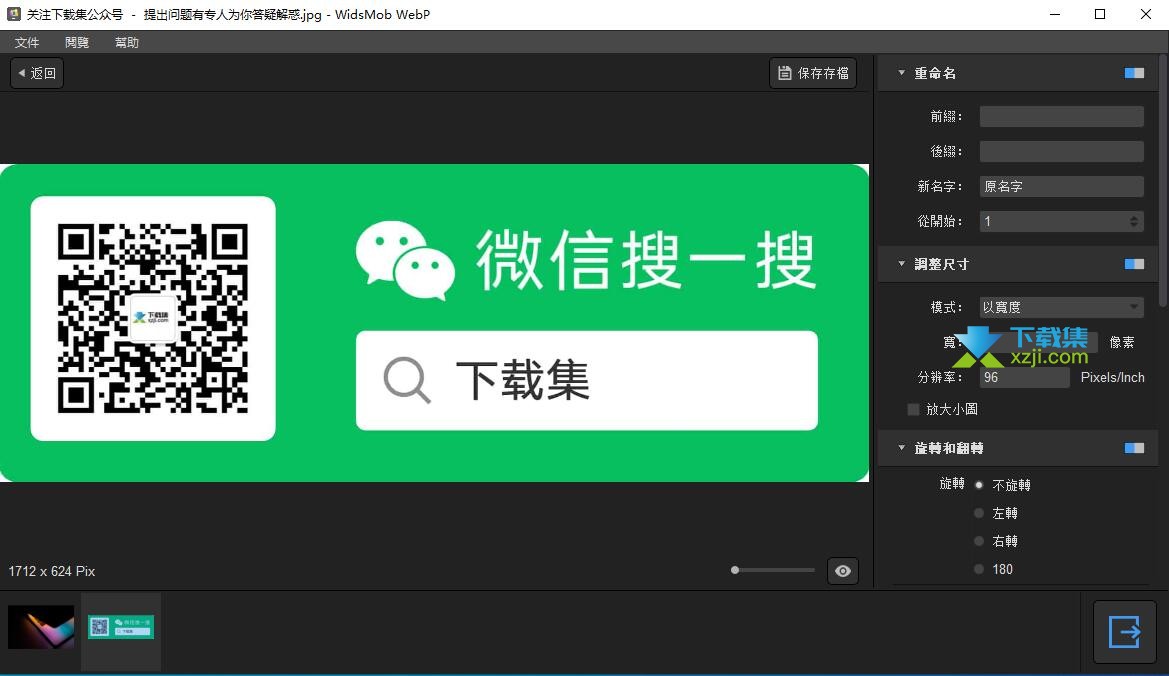Click the 前綴 input field
This screenshot has height=676, width=1169.
pyautogui.click(x=1062, y=116)
